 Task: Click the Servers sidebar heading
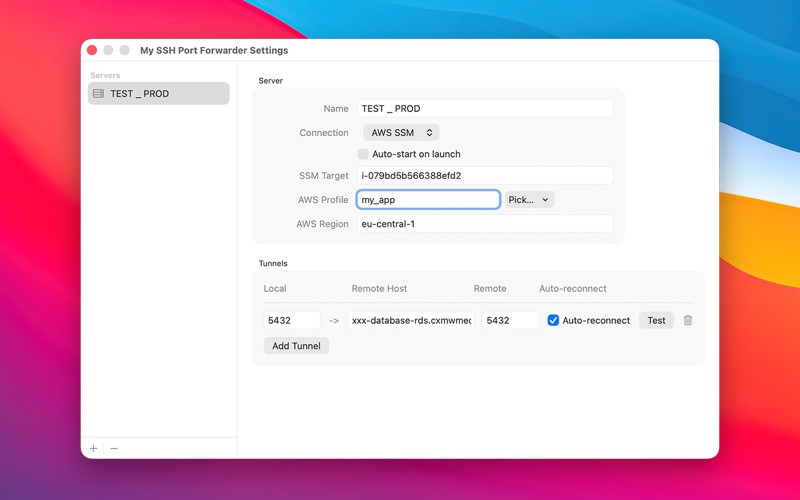[105, 76]
